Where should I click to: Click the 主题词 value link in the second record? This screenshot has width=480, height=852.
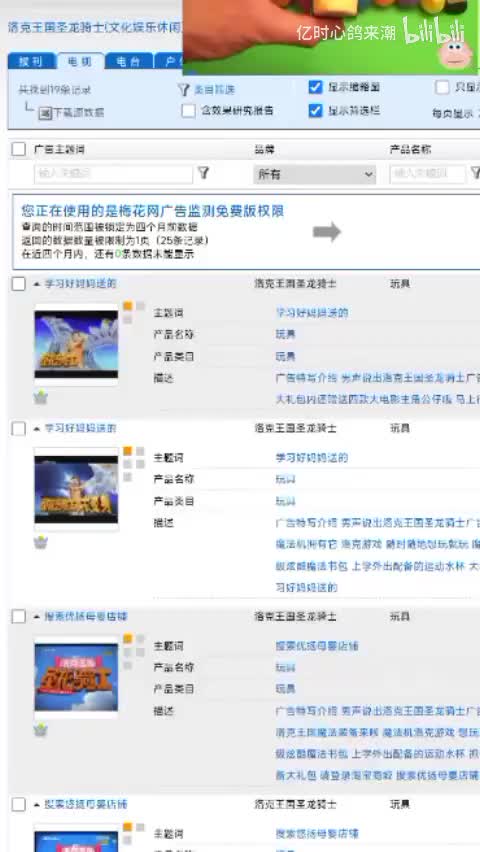pos(311,458)
